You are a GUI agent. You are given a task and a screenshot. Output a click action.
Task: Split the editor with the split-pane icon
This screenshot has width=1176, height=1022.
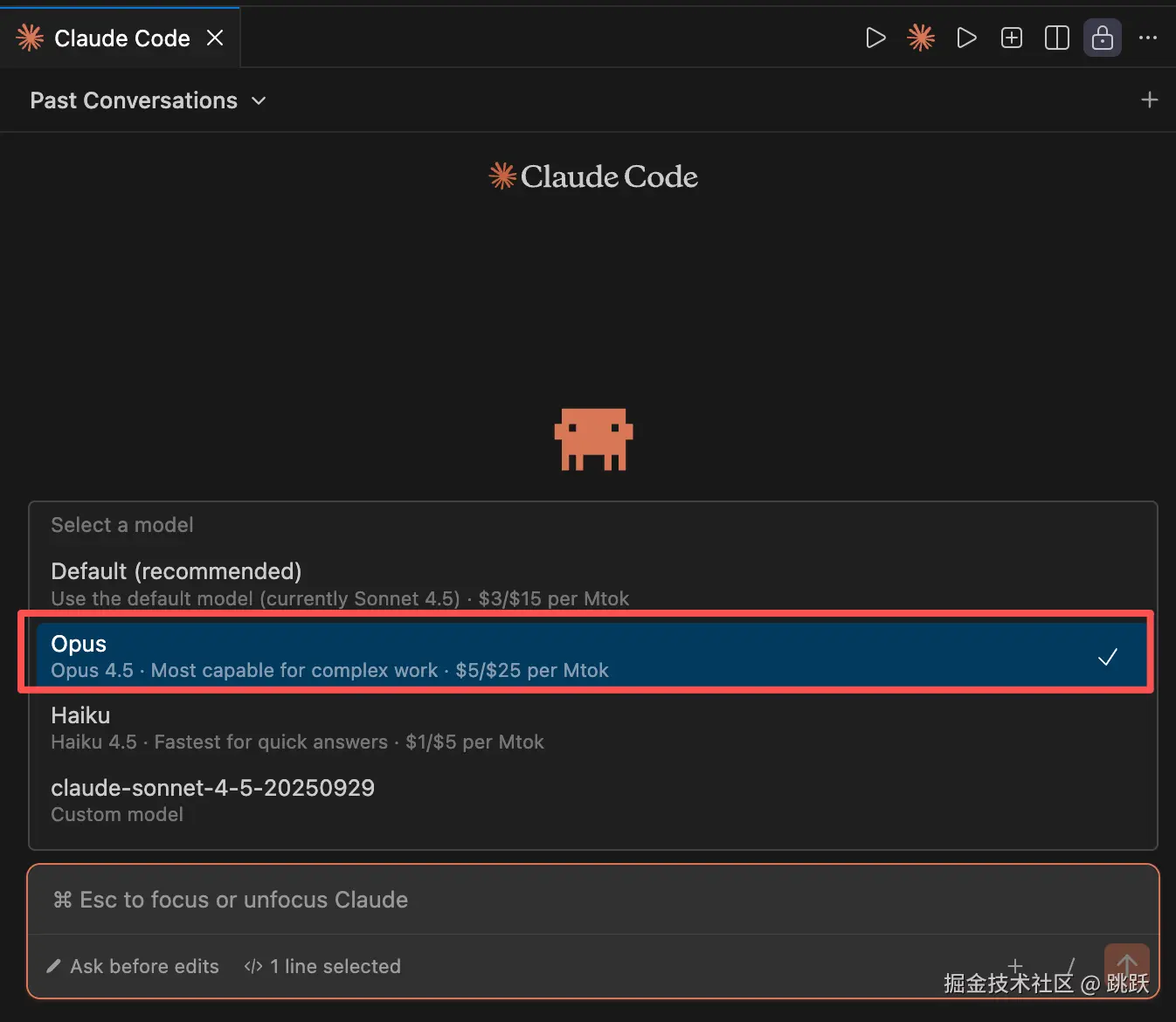tap(1057, 38)
